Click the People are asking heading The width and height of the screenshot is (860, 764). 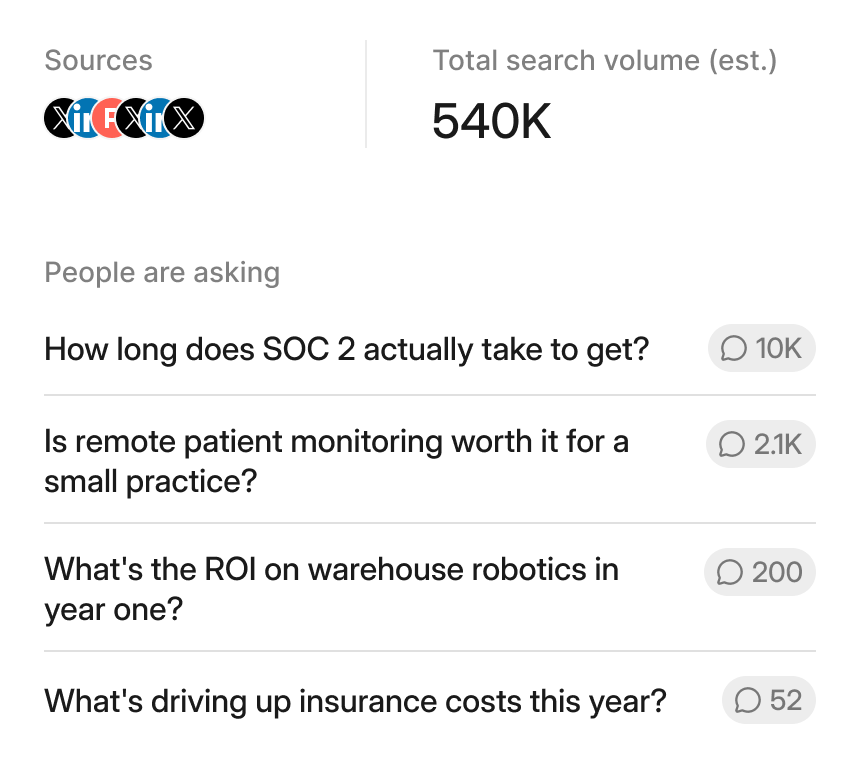click(162, 273)
